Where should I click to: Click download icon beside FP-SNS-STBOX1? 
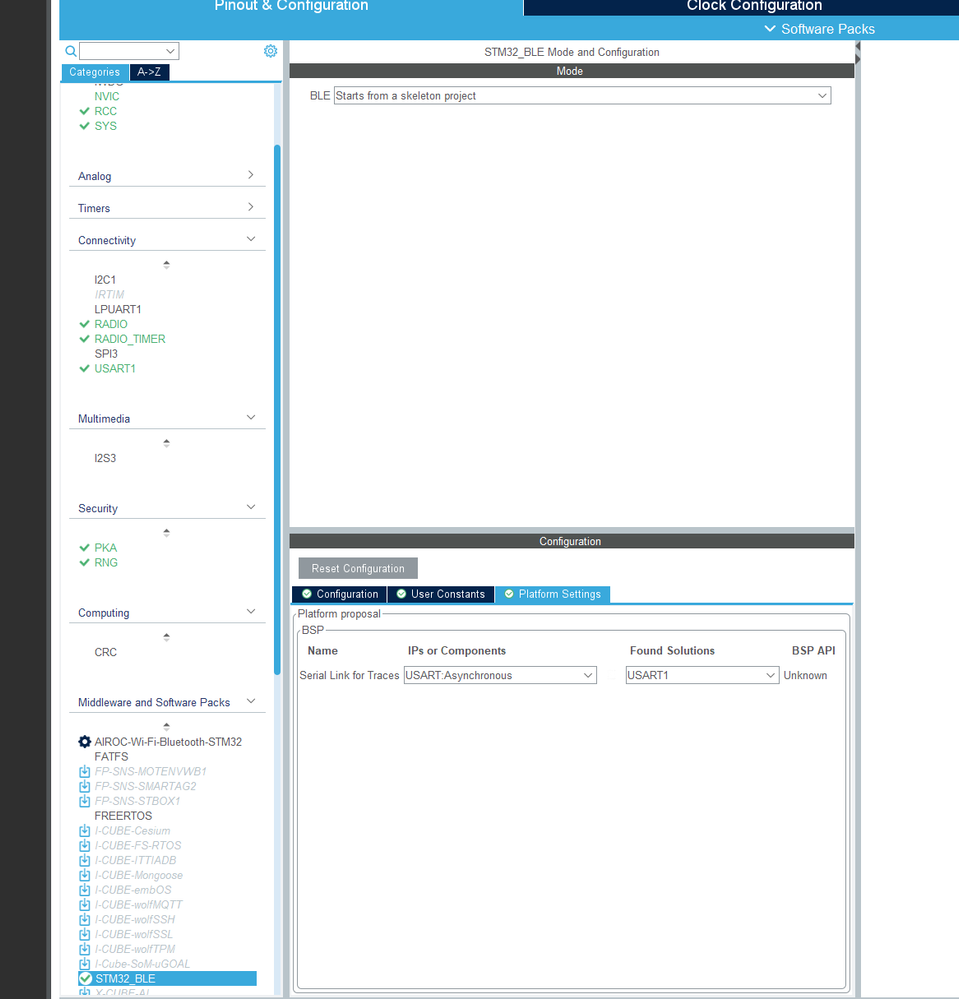[84, 801]
